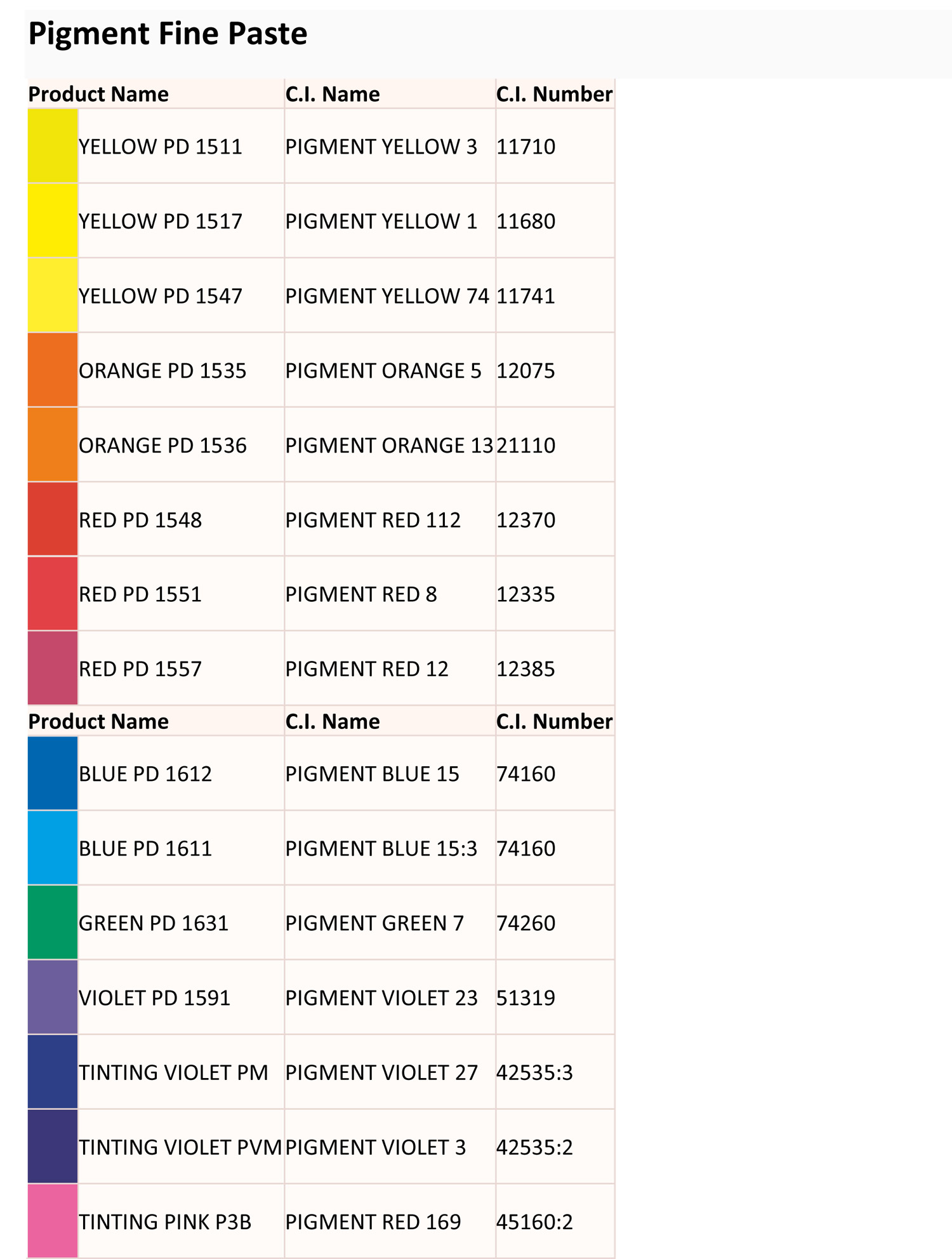Pick the RED PD 1548 swatch
Viewport: 952px width, 1259px height.
pyautogui.click(x=53, y=519)
